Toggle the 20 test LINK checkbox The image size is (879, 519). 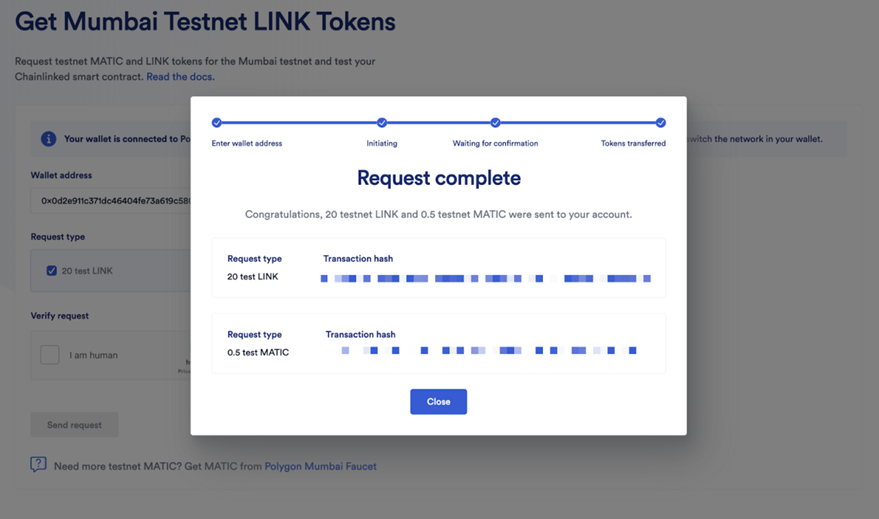[52, 271]
